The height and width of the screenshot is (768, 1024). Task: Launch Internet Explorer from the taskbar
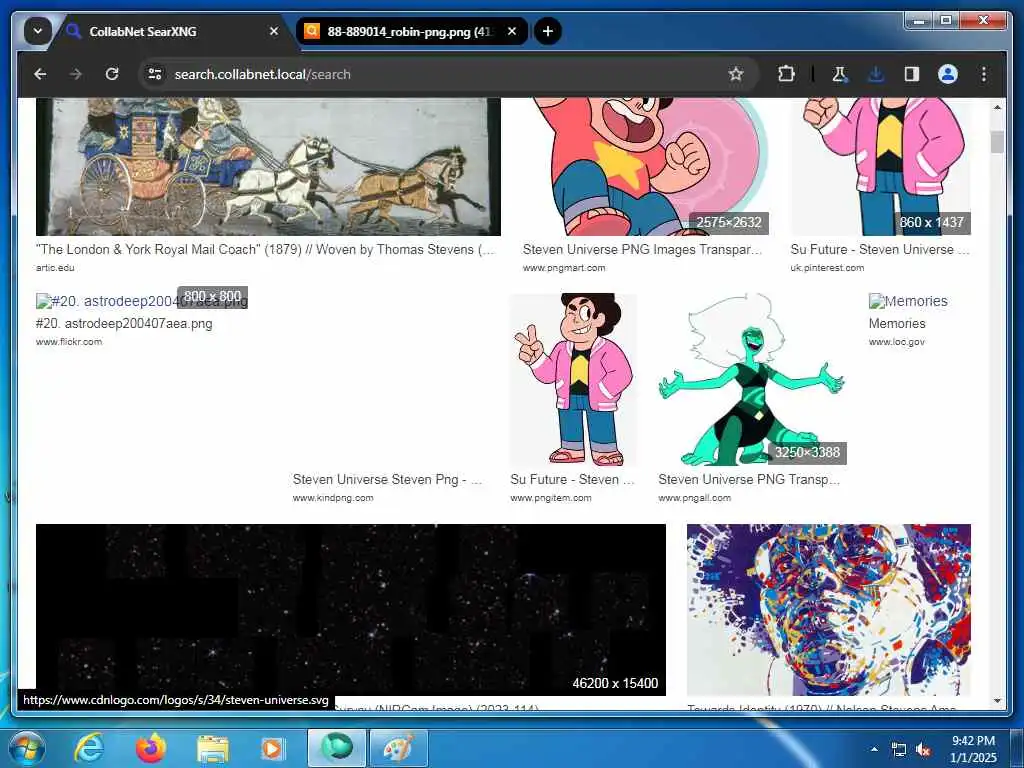click(x=89, y=748)
